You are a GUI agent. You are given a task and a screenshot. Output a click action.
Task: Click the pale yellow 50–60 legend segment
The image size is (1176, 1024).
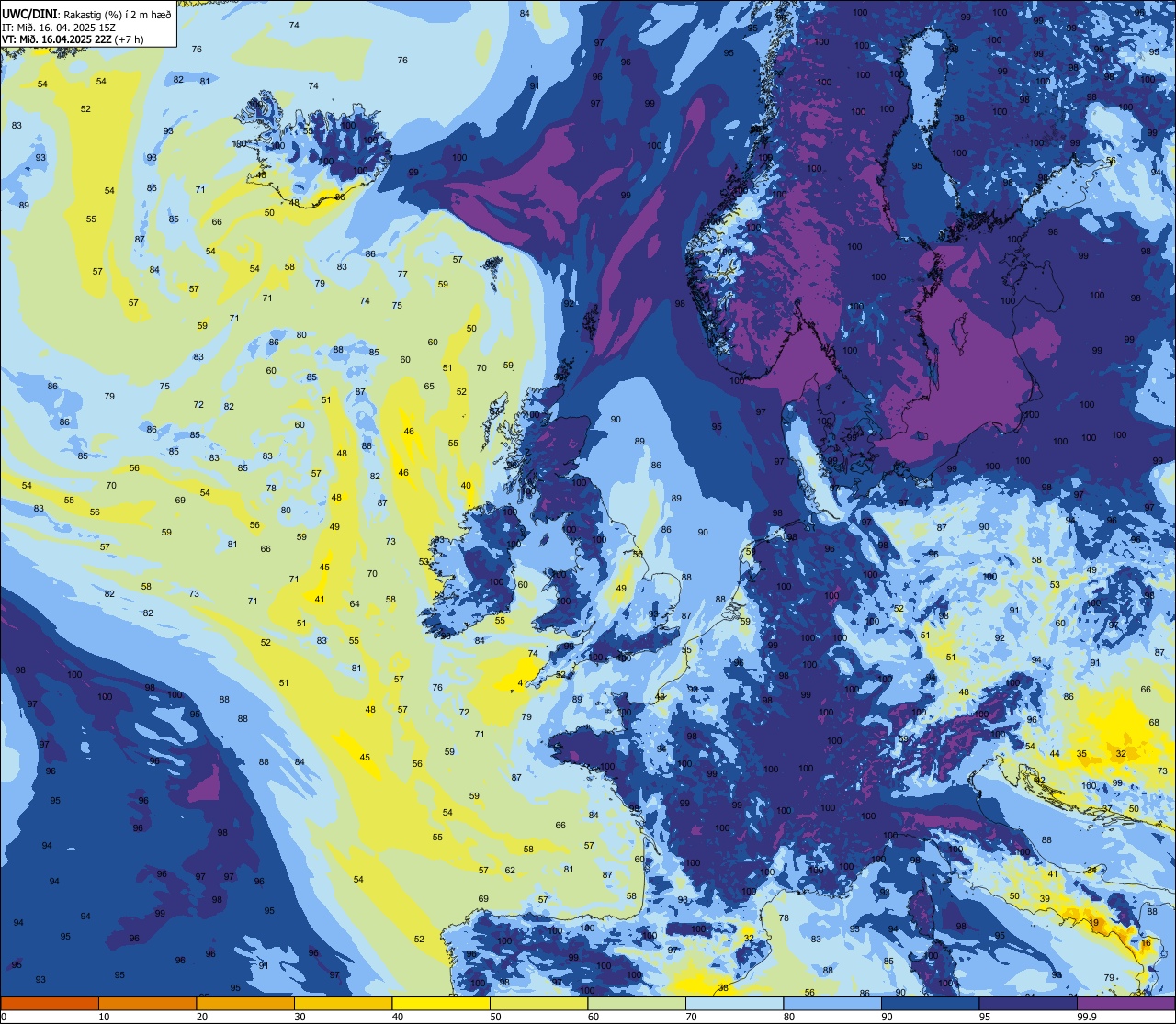coord(538,1003)
